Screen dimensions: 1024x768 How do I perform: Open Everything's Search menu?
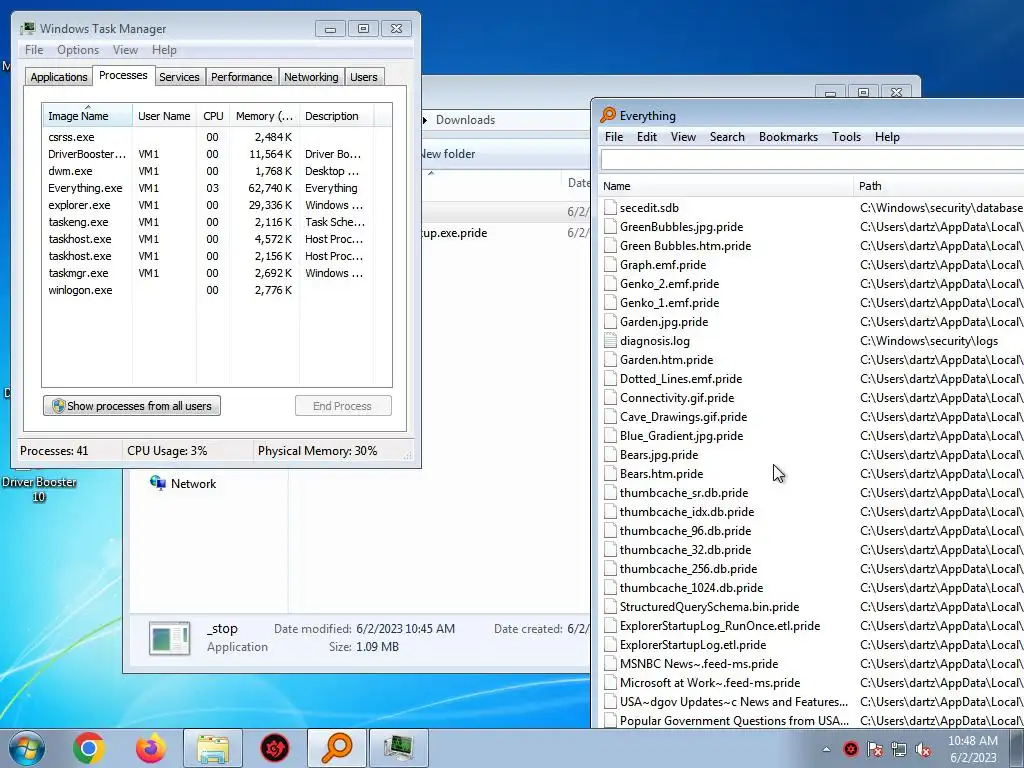click(x=727, y=136)
